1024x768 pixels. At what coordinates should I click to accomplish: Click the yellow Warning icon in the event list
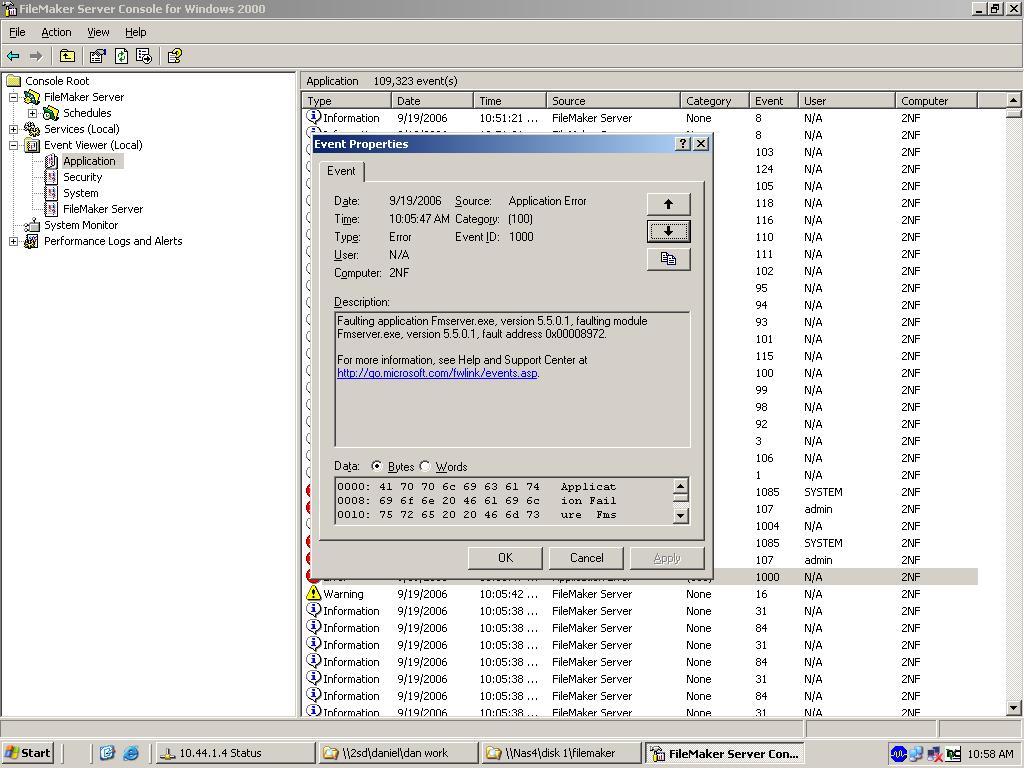[x=313, y=593]
